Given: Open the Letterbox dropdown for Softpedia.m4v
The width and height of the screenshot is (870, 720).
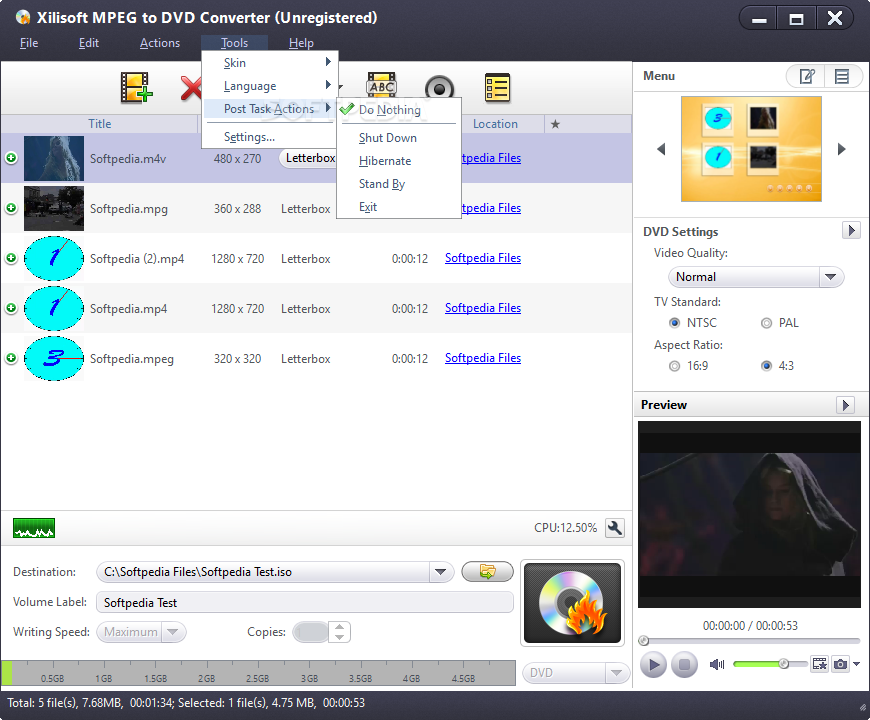Looking at the screenshot, I should coord(308,158).
